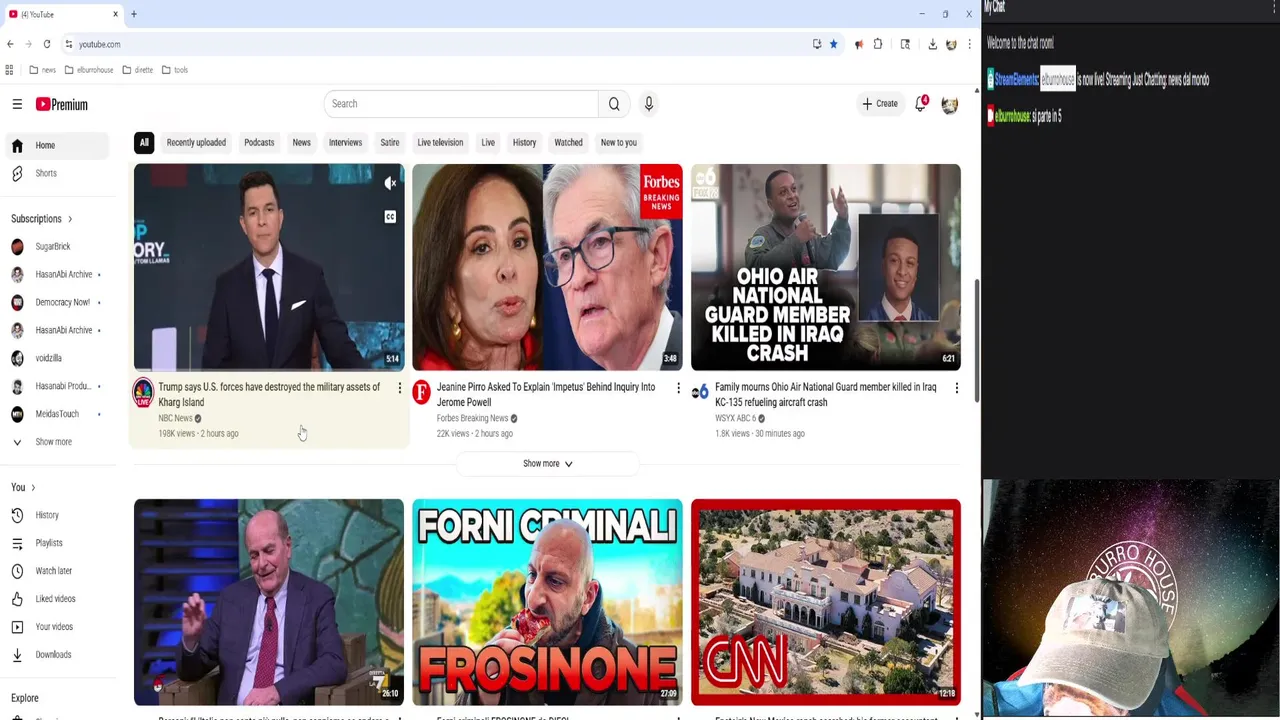Screen dimensions: 1280x720
Task: Open the dirette bookmarks folder
Action: [138, 70]
